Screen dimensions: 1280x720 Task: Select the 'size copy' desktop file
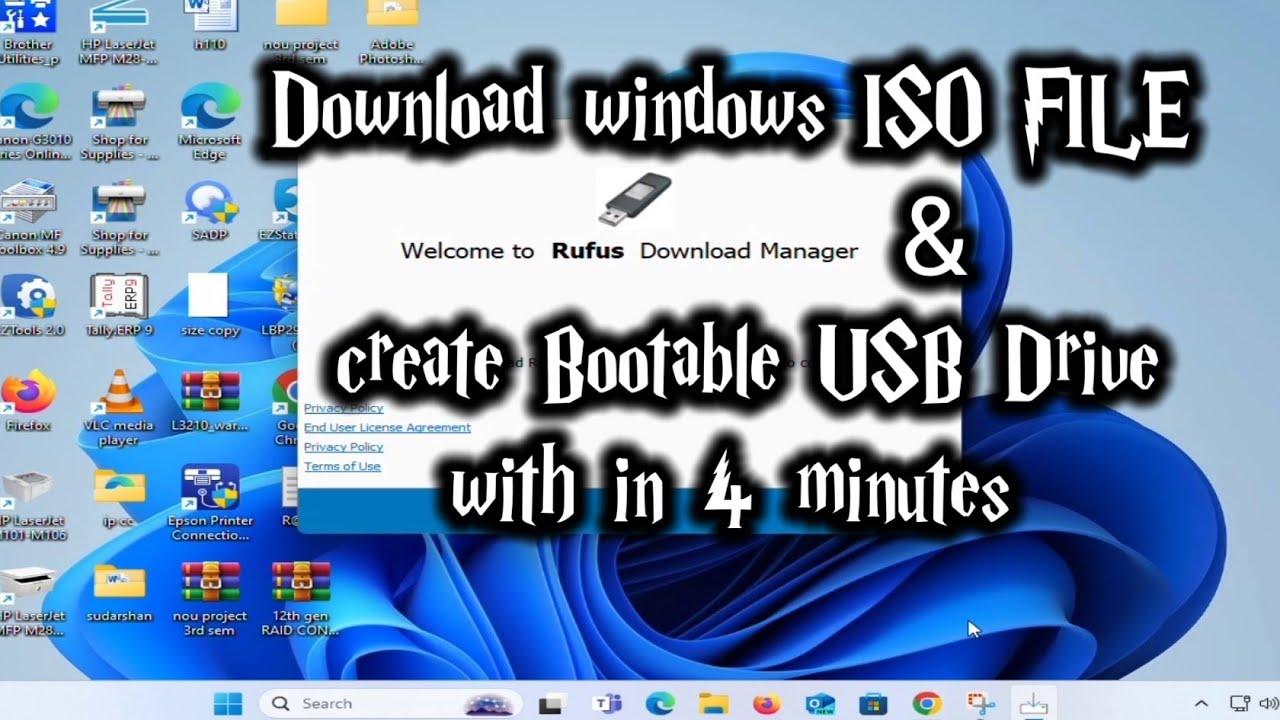[x=210, y=305]
